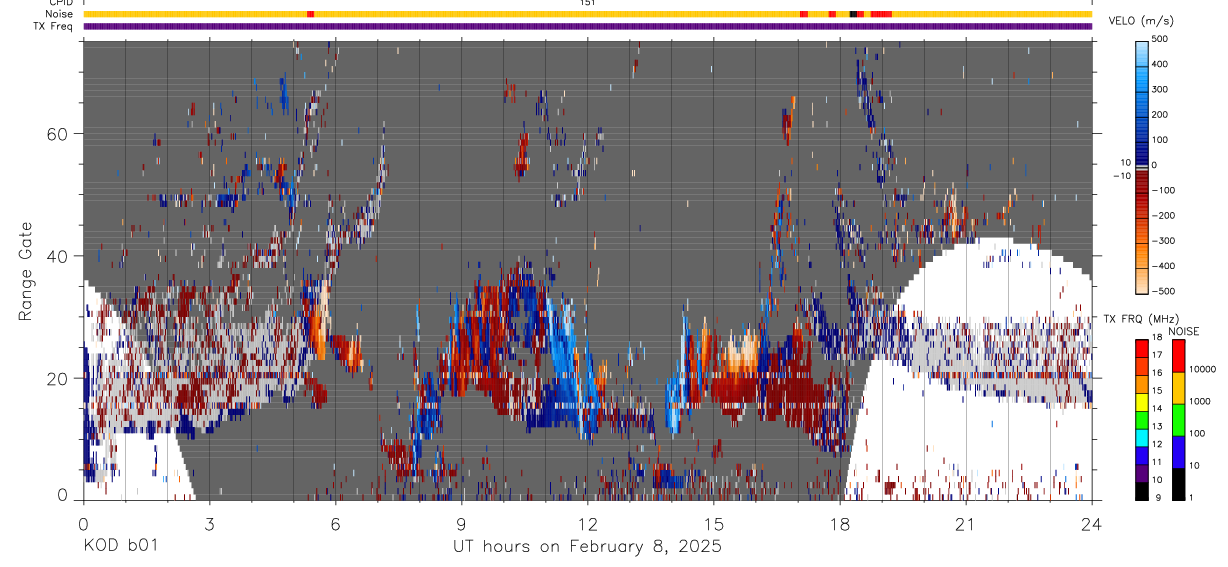Click the "11" label on TX FRQ scale

tap(1157, 462)
